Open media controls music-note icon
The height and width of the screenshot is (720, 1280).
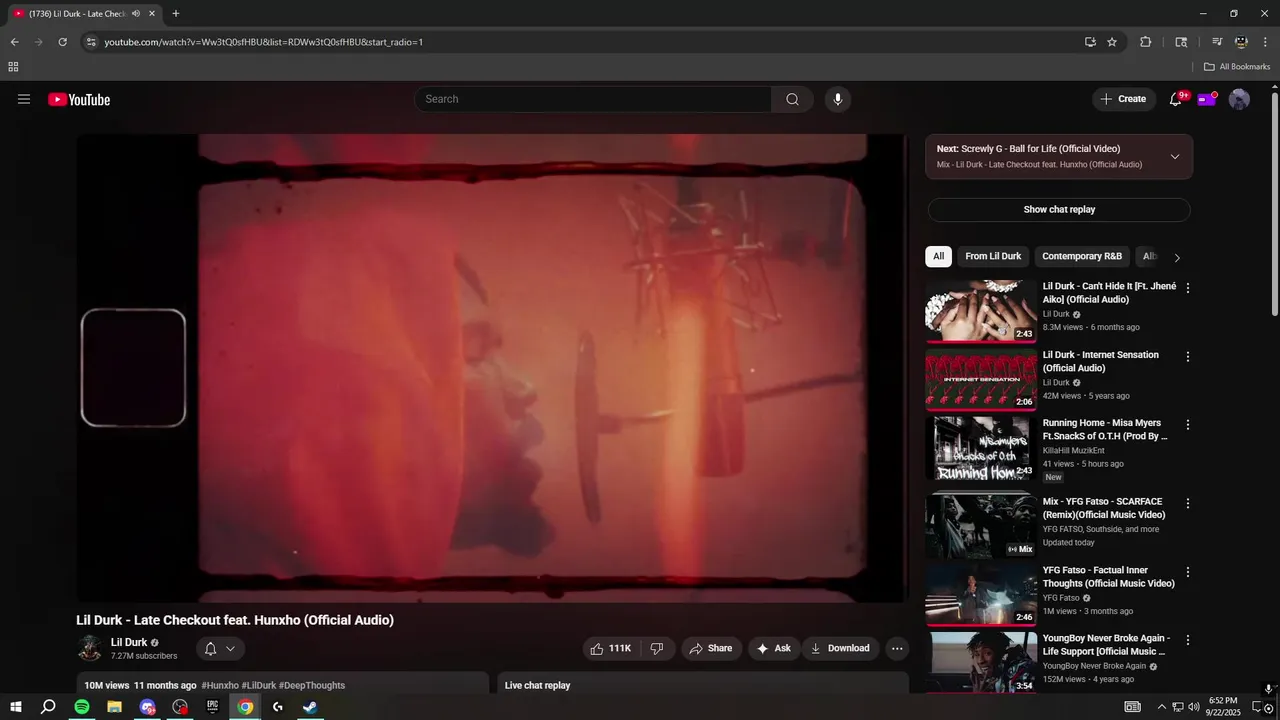click(x=1217, y=42)
